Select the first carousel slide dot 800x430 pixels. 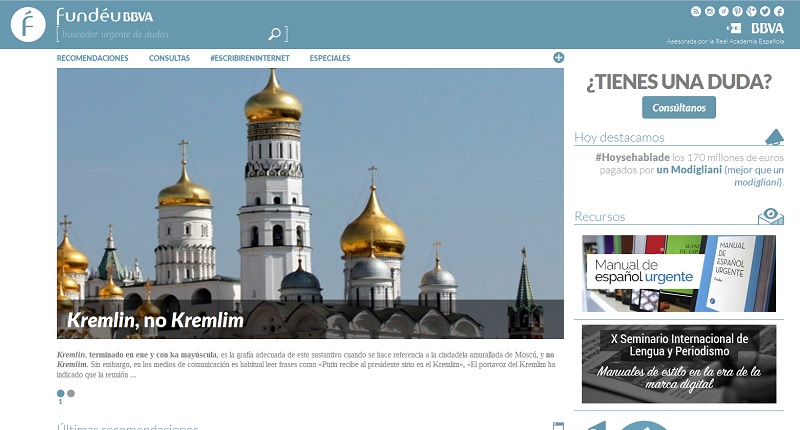pos(61,393)
